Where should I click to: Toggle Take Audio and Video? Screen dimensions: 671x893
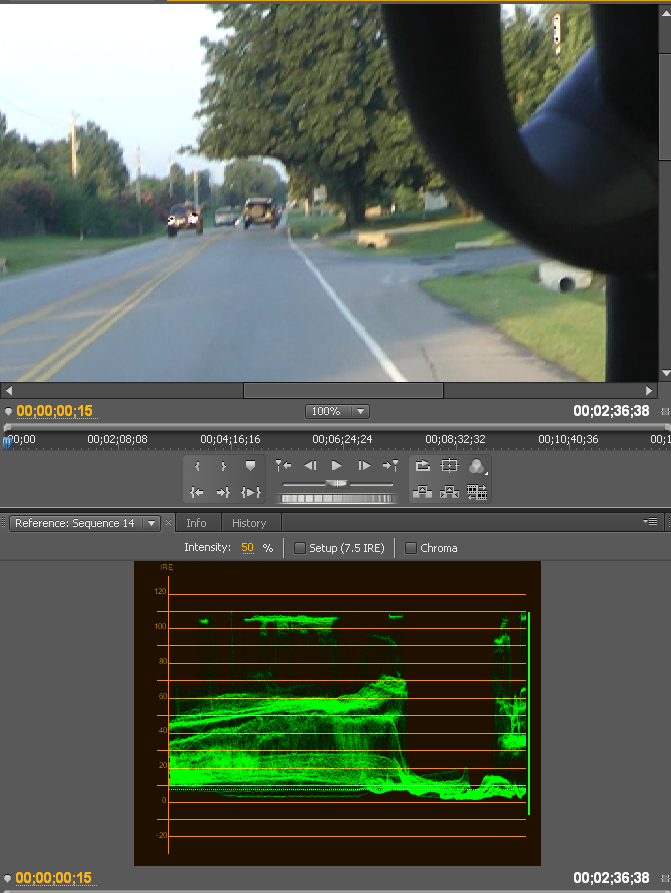tap(477, 491)
